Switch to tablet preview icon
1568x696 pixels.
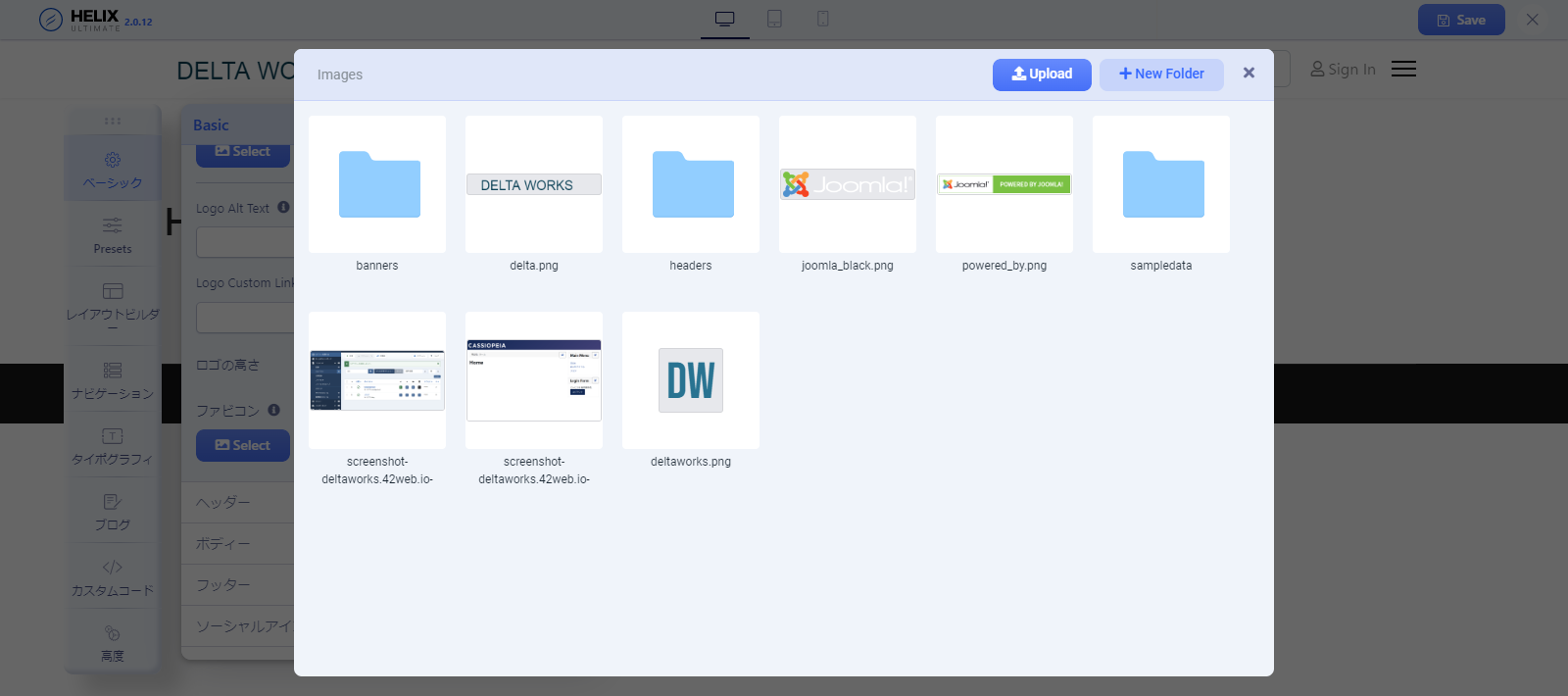(774, 20)
